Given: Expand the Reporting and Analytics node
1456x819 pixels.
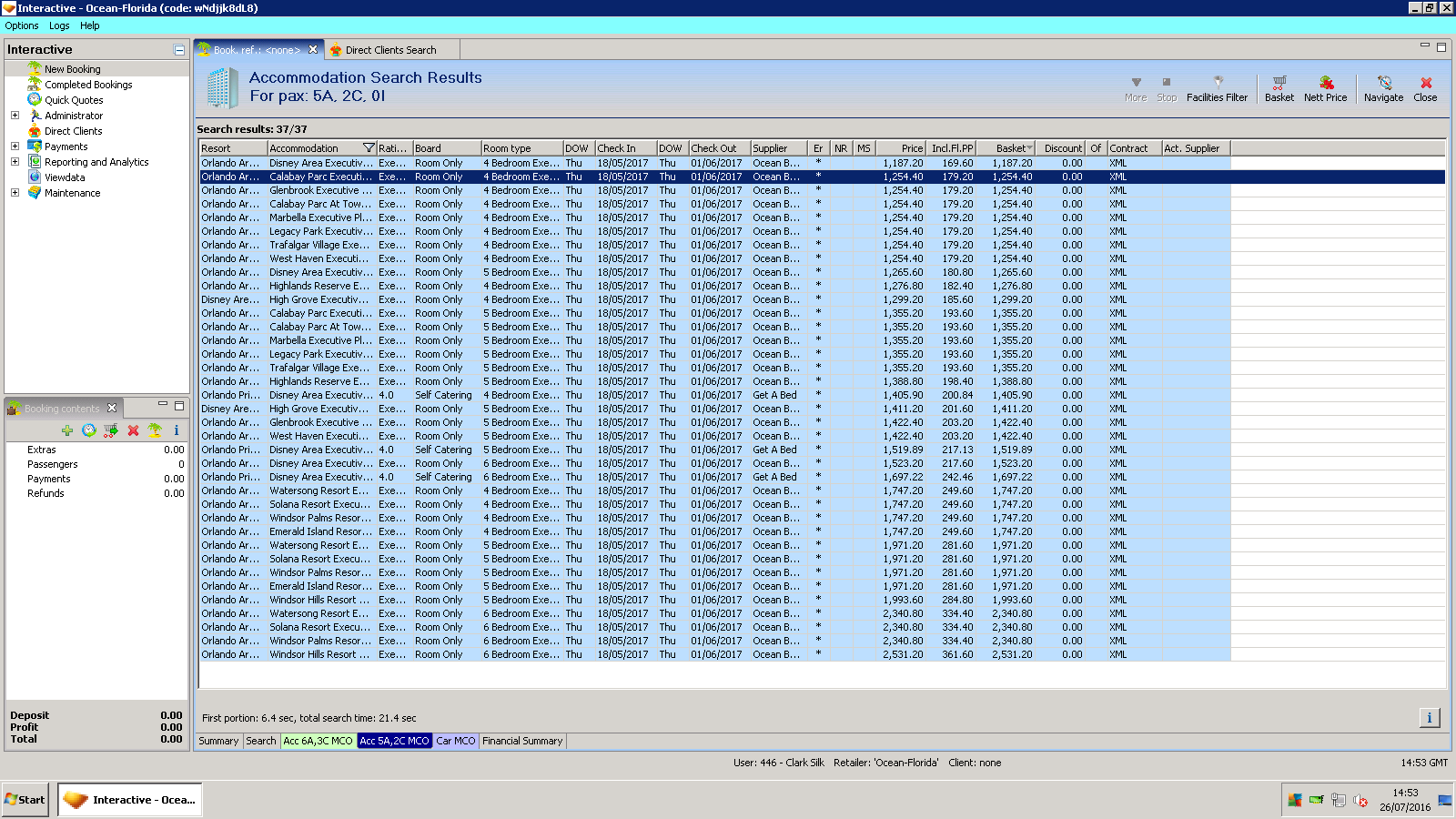Looking at the screenshot, I should [x=15, y=162].
